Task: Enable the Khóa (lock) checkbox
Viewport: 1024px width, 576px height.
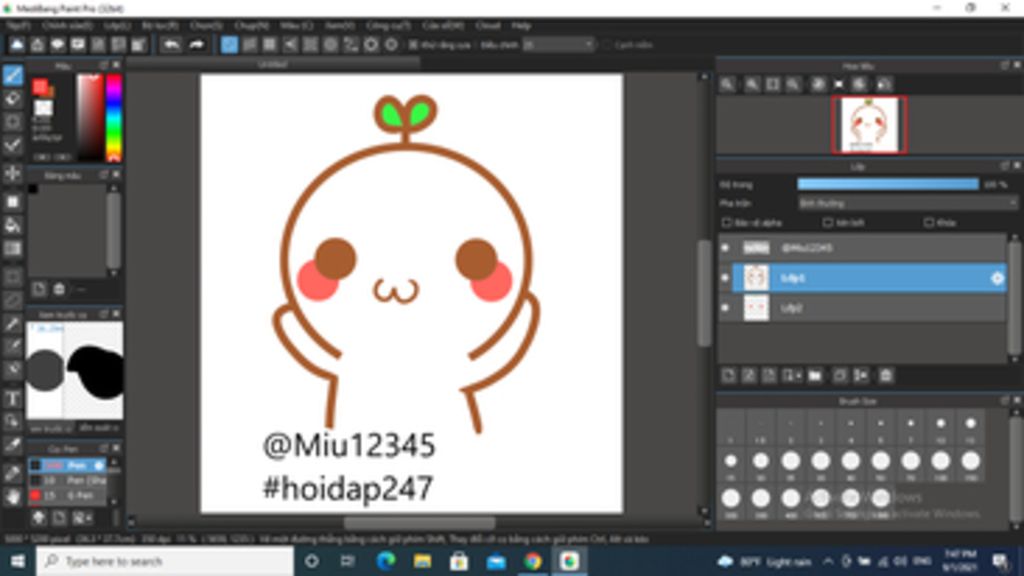Action: (x=927, y=222)
